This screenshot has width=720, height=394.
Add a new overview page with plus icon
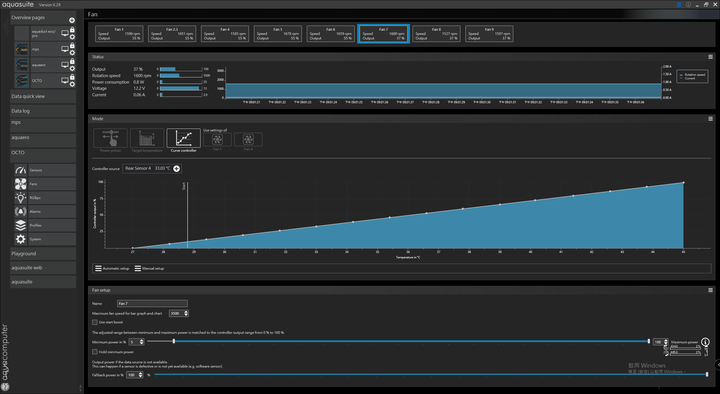point(72,20)
